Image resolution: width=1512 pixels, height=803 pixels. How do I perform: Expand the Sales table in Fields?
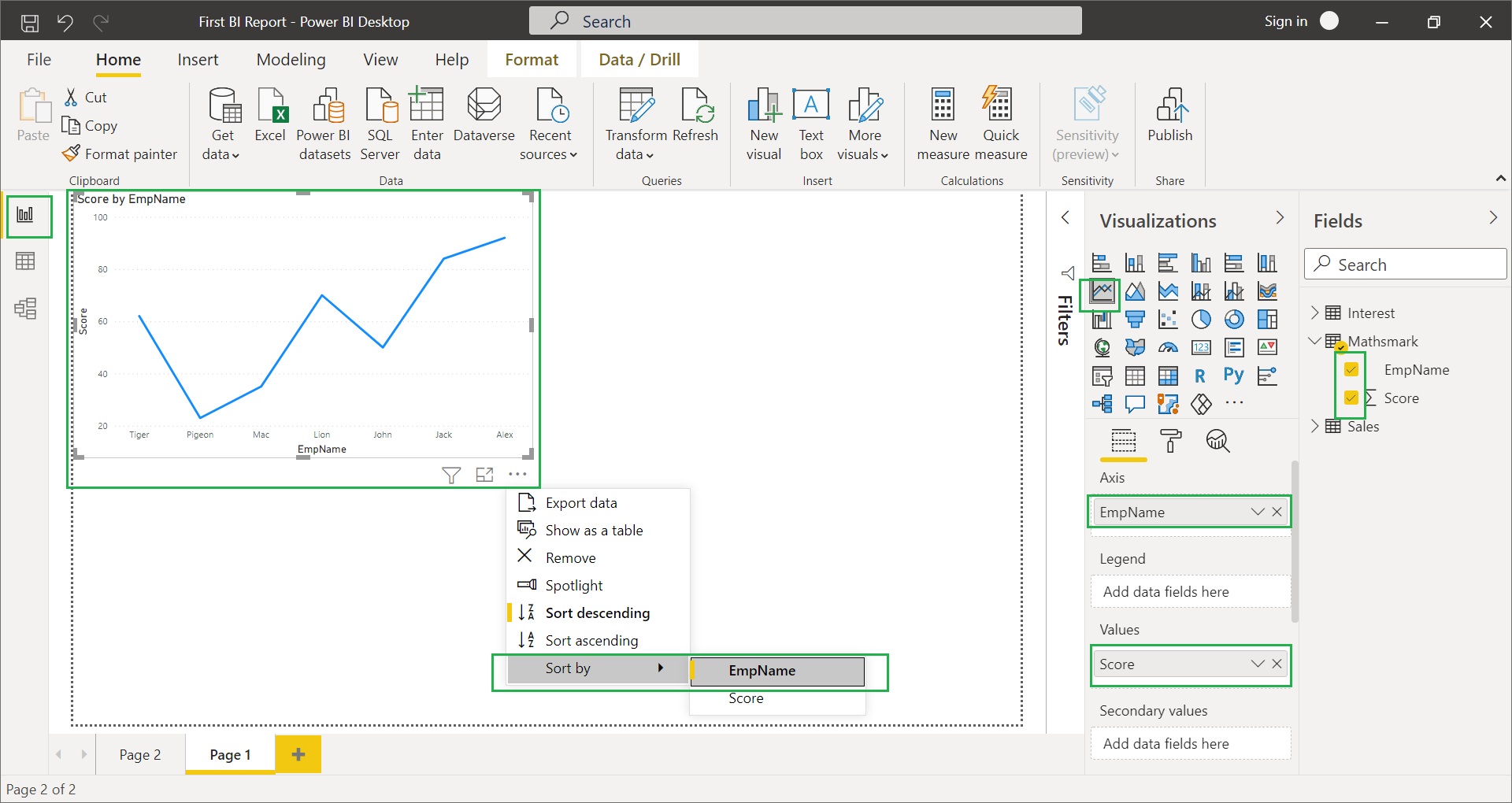click(1314, 427)
